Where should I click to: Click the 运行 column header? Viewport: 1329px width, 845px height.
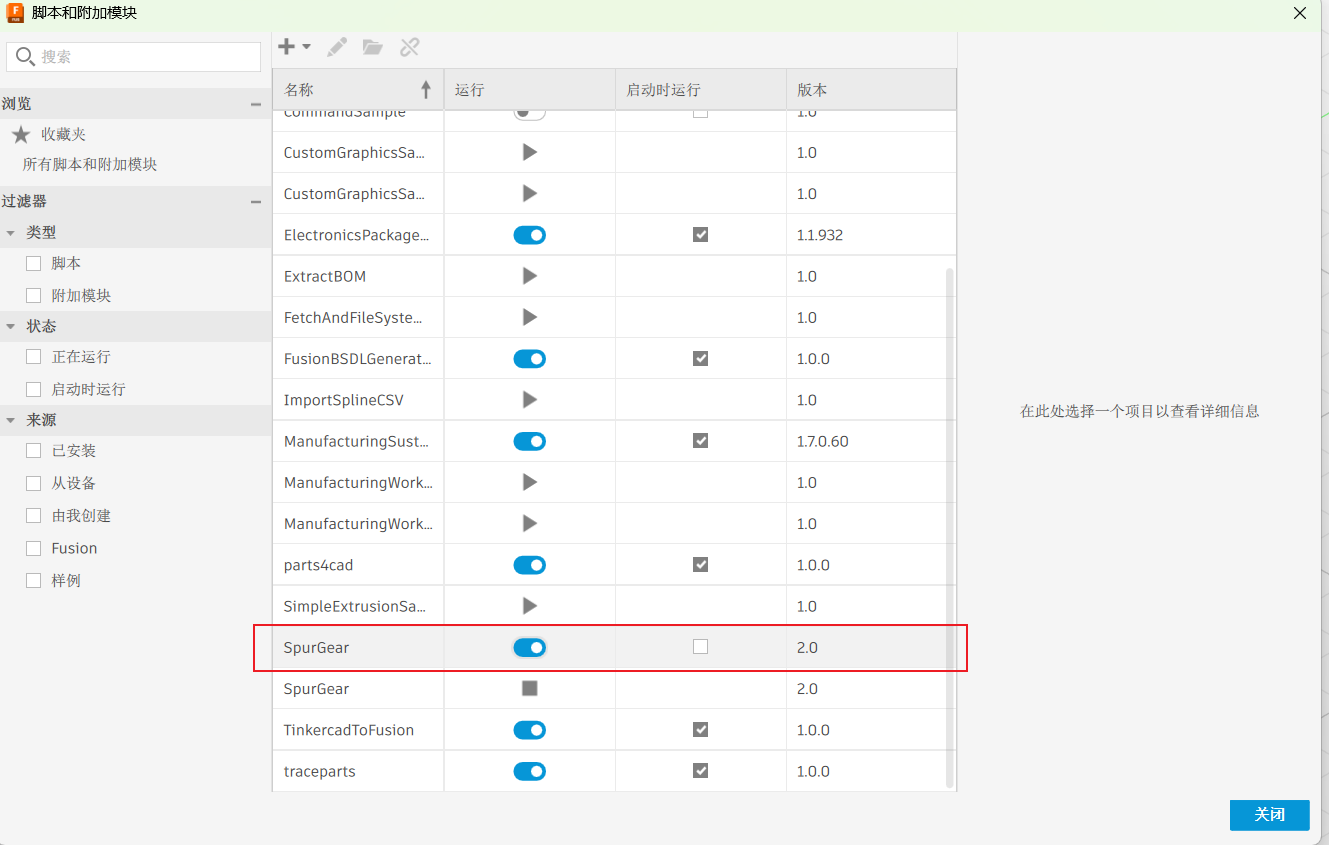pyautogui.click(x=529, y=90)
